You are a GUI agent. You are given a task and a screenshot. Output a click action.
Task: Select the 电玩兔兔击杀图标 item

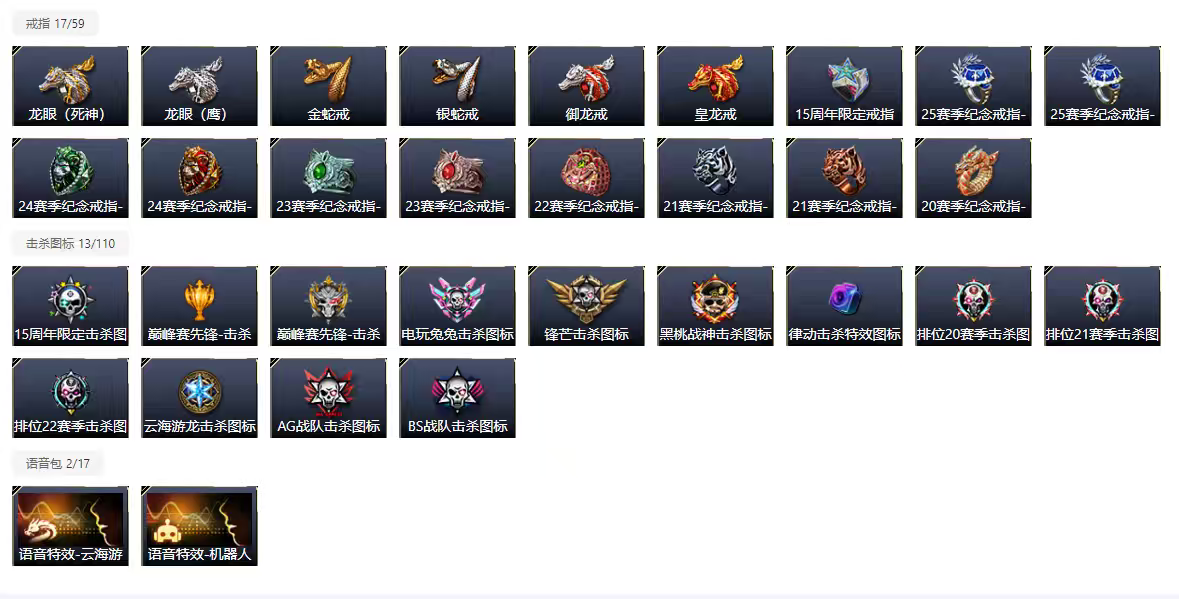(457, 306)
